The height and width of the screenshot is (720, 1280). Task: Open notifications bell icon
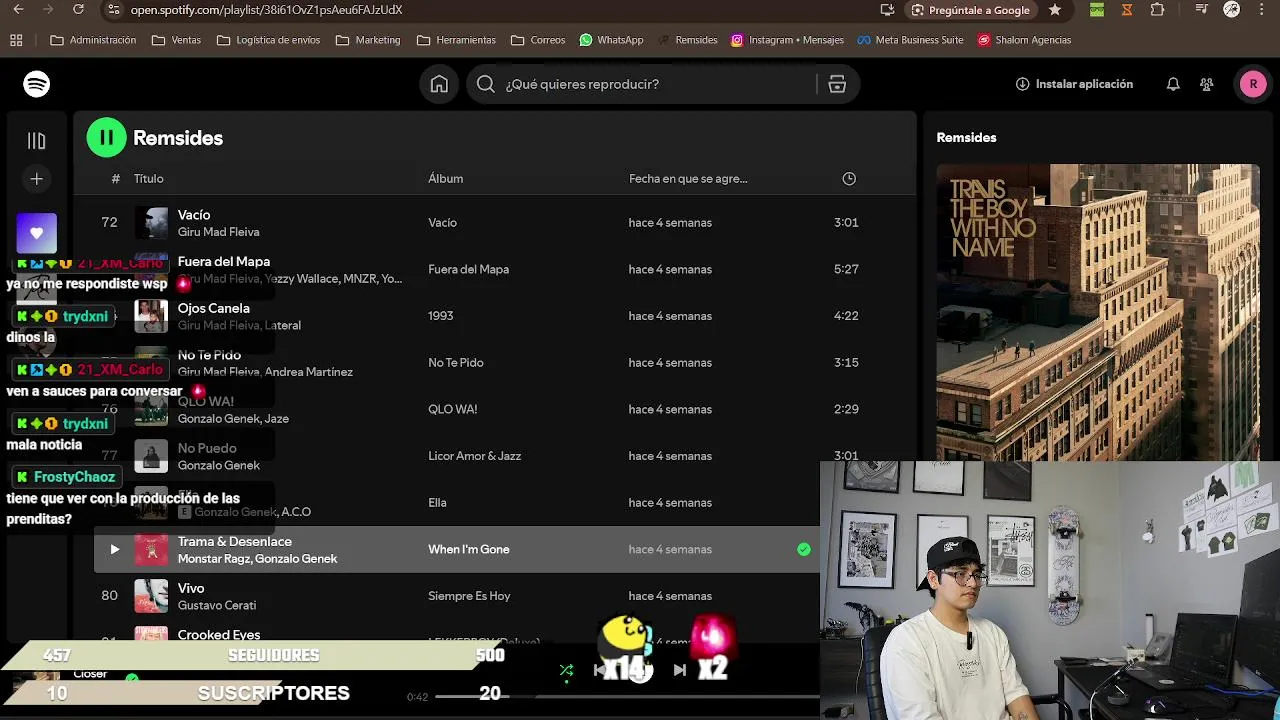tap(1173, 84)
